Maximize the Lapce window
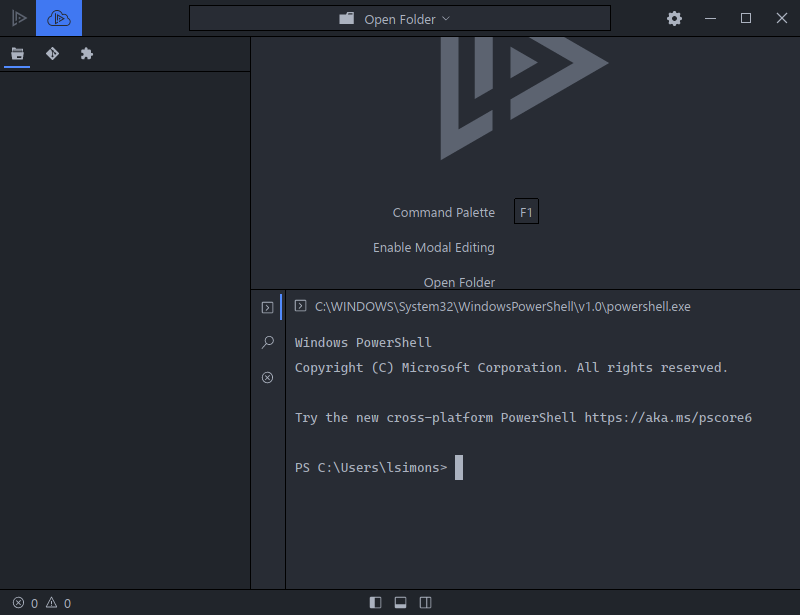Image resolution: width=800 pixels, height=615 pixels. 746,18
